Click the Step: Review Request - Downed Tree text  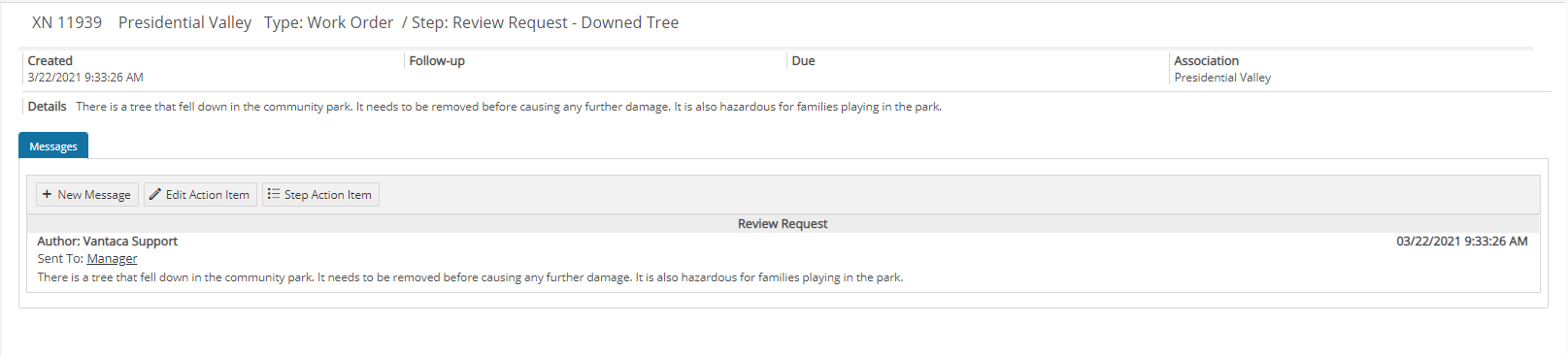coord(545,22)
